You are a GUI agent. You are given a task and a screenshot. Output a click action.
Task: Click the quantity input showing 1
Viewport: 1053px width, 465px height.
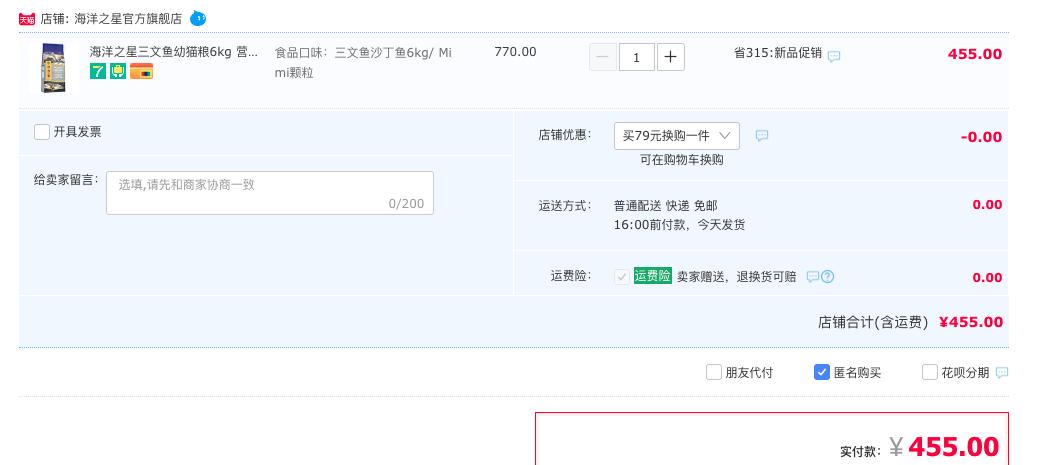point(637,57)
